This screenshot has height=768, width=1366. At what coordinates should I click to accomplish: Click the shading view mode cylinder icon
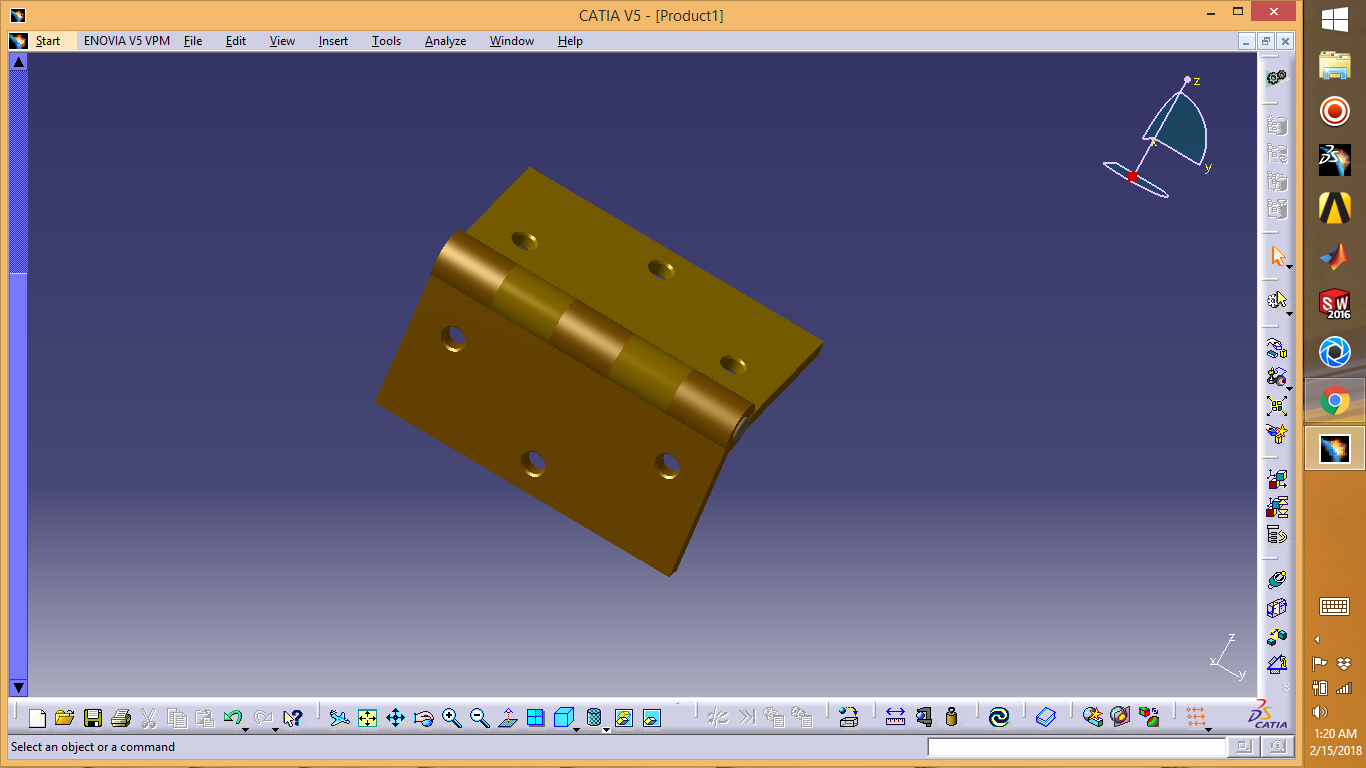[x=594, y=717]
